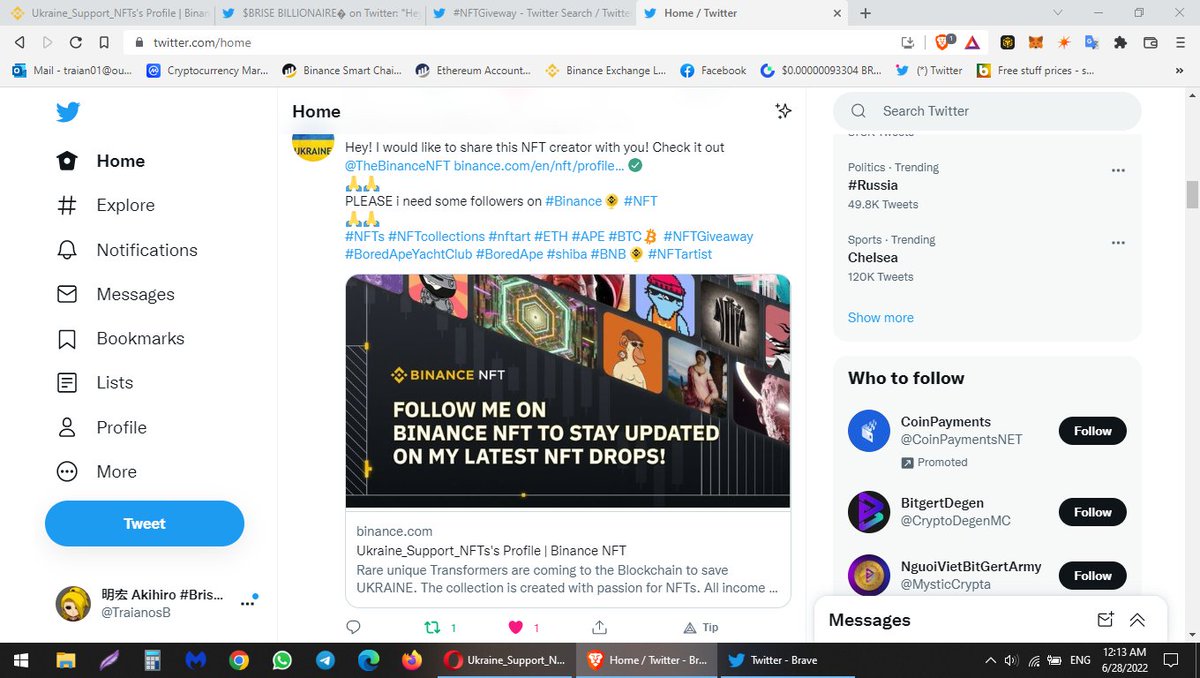Click the share icon on tweet
This screenshot has height=678, width=1200.
pyautogui.click(x=600, y=627)
